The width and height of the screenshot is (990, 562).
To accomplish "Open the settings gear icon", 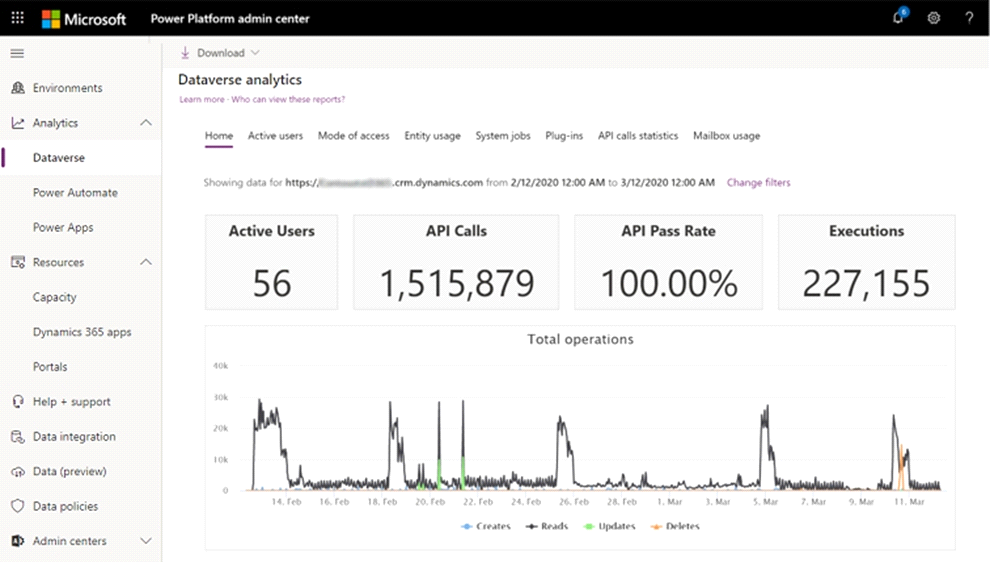I will coord(934,18).
